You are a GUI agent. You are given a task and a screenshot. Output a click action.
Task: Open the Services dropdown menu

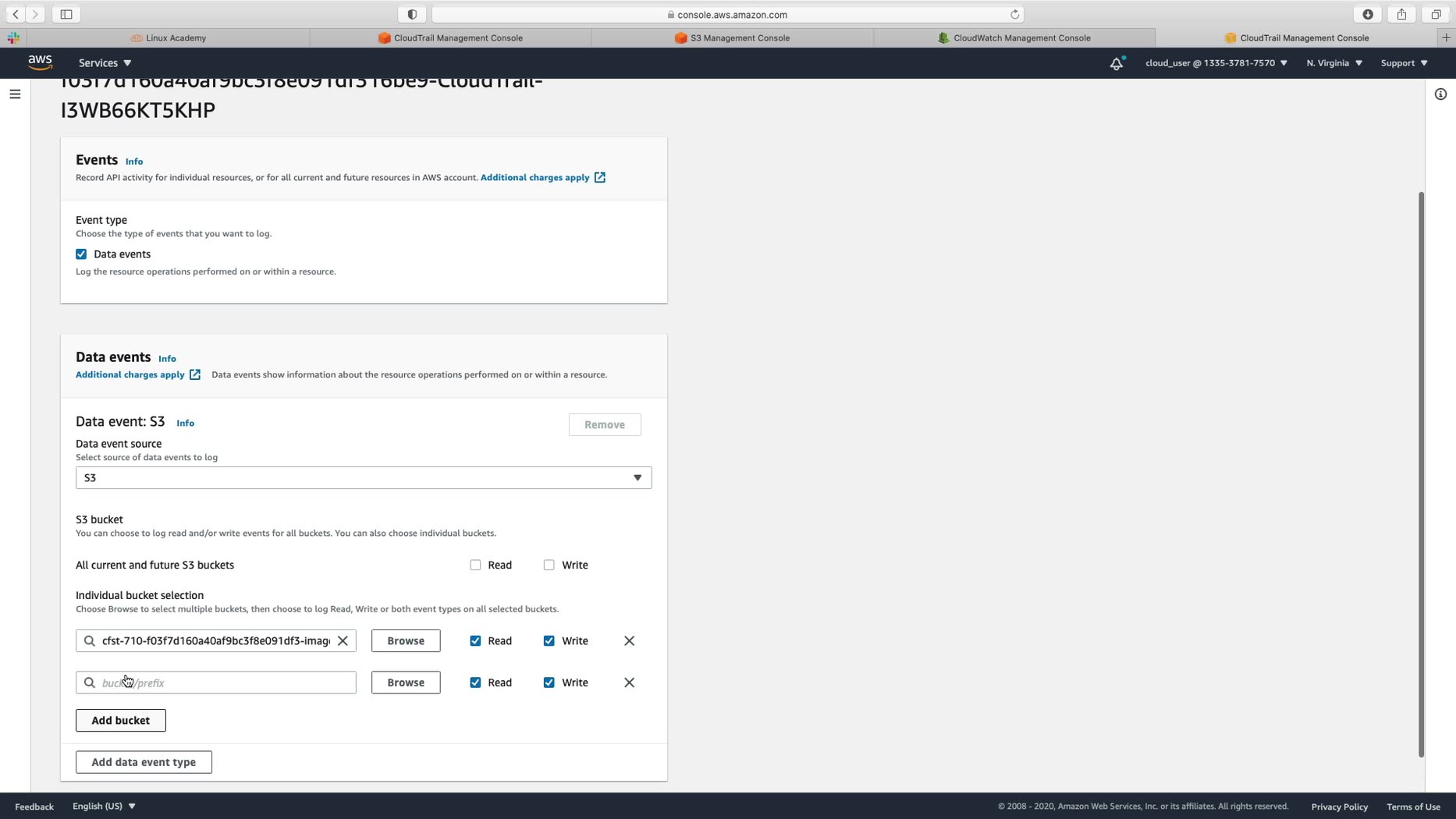click(x=105, y=63)
